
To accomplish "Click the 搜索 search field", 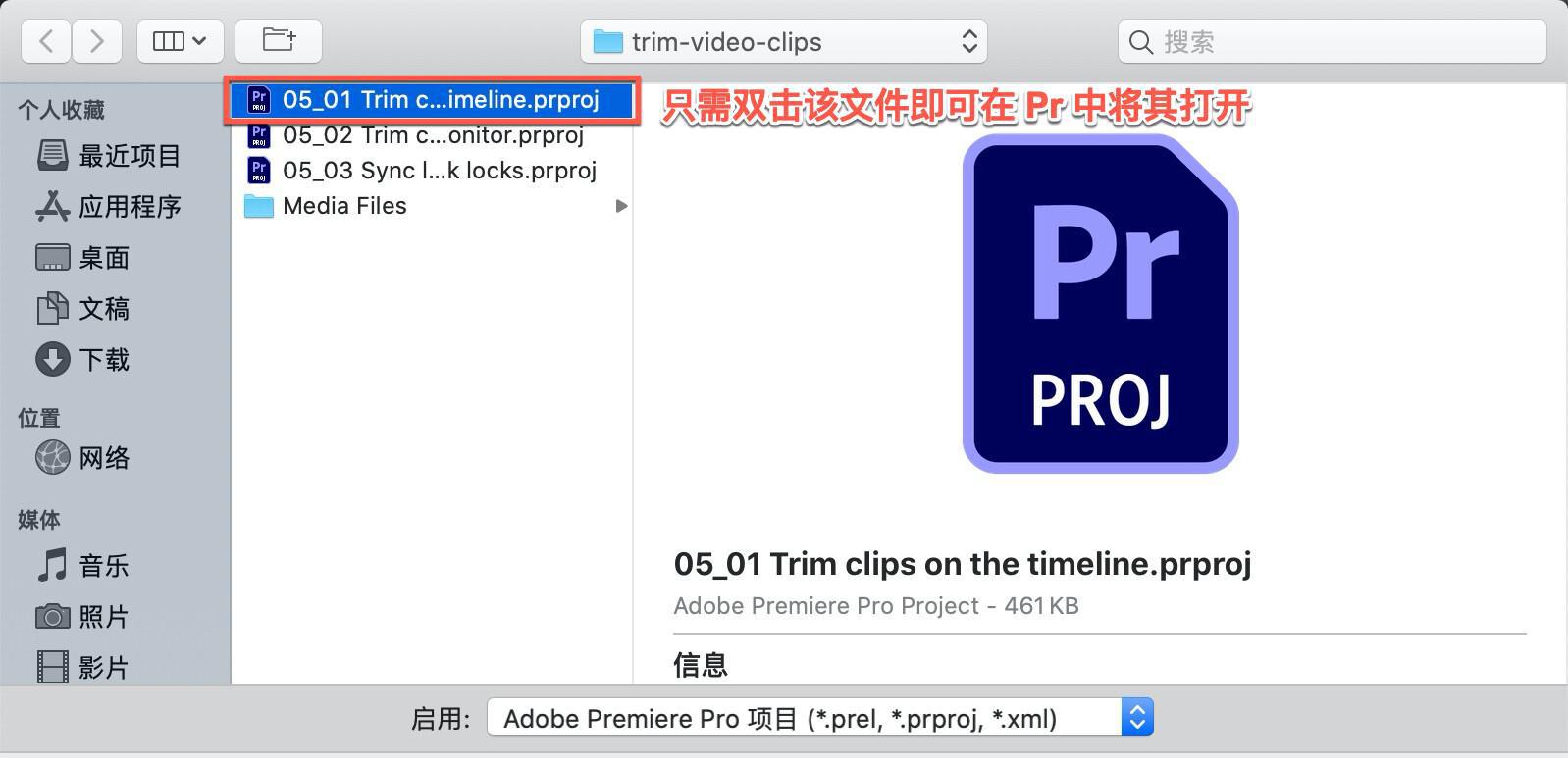I will [1332, 41].
